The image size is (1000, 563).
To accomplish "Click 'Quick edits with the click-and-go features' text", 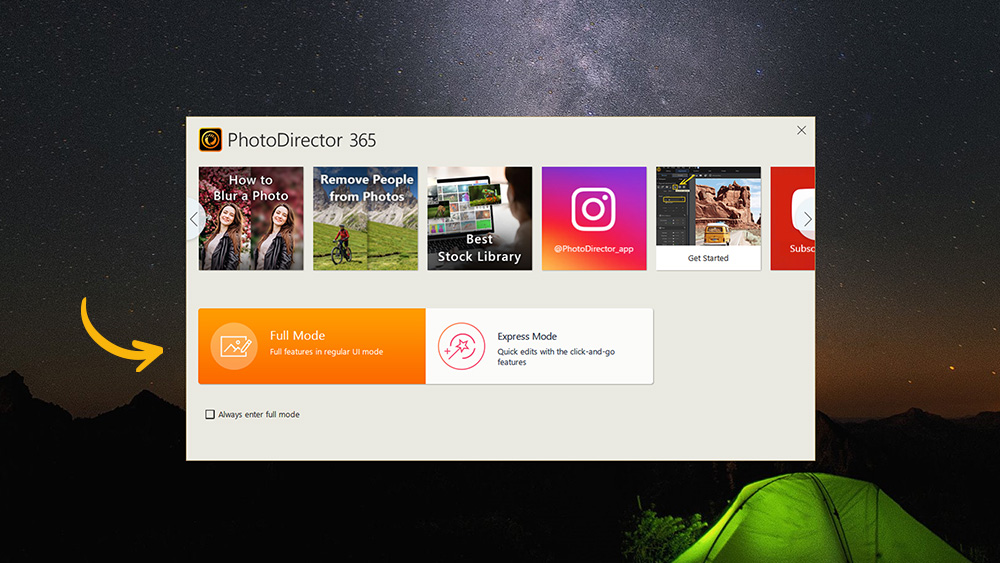I will [x=556, y=357].
